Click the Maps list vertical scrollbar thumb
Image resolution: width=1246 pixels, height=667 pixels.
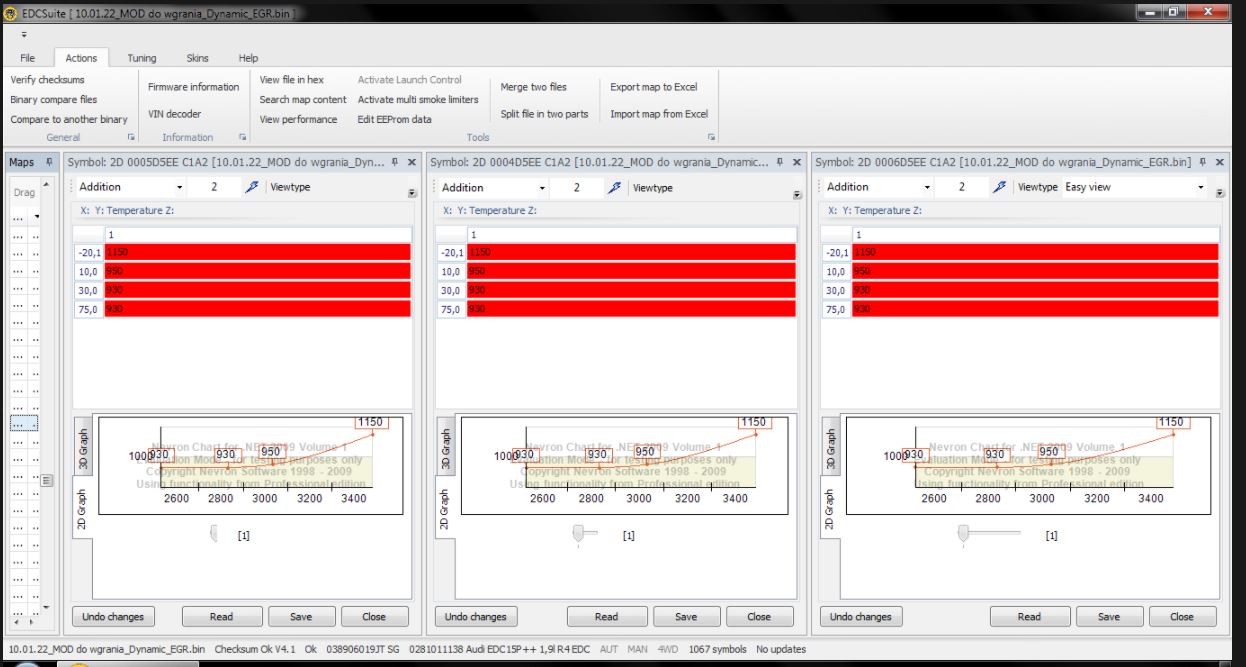pyautogui.click(x=46, y=479)
